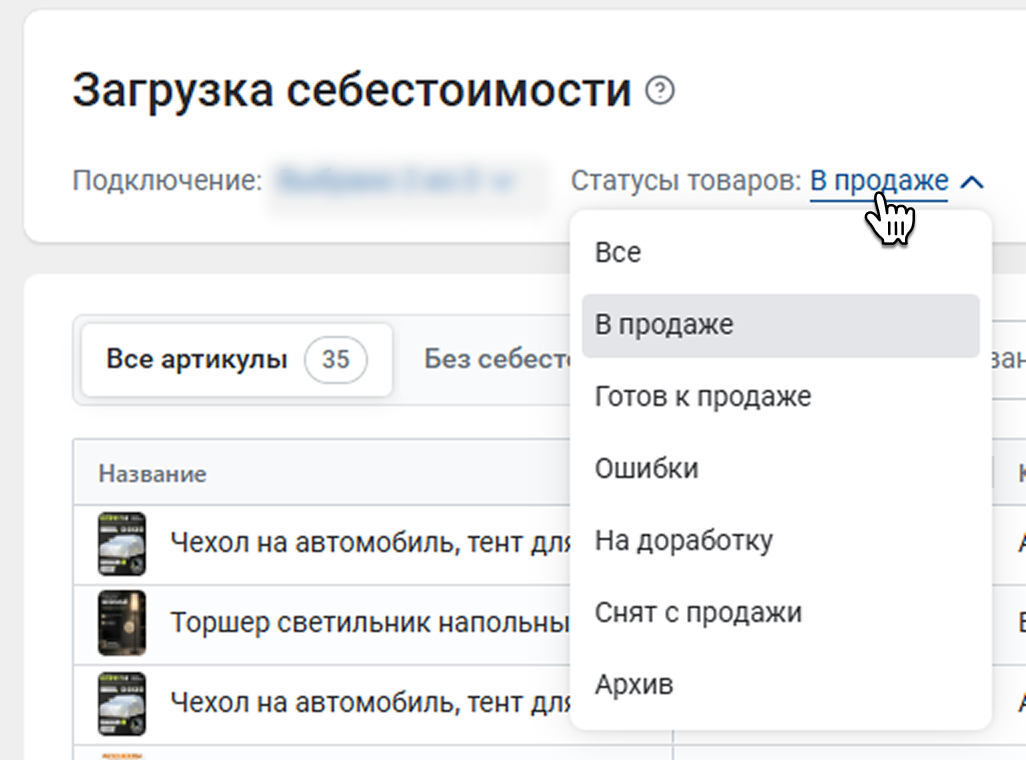Click the floor lamp product thumbnail

[122, 622]
